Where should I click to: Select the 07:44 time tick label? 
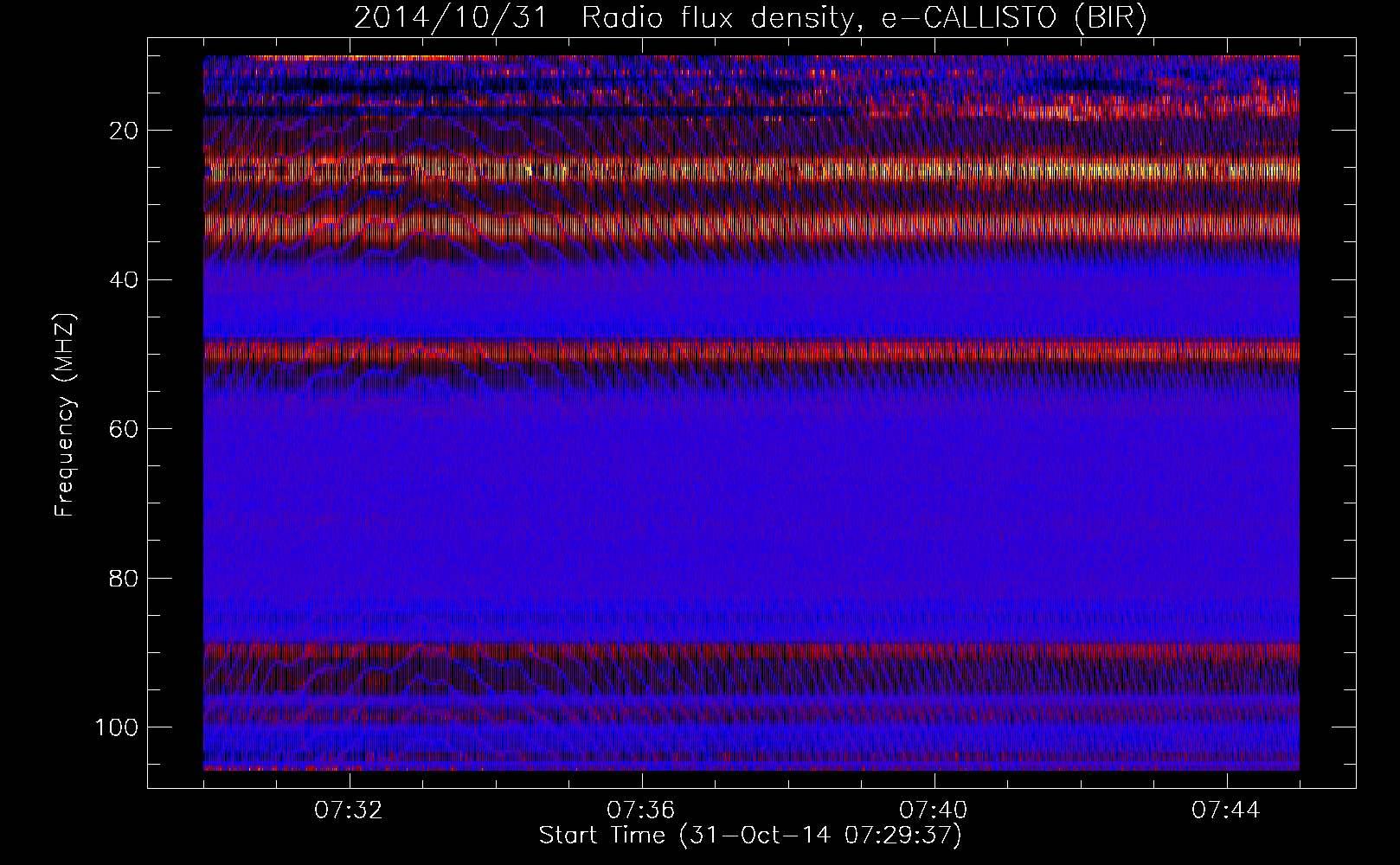click(1226, 811)
